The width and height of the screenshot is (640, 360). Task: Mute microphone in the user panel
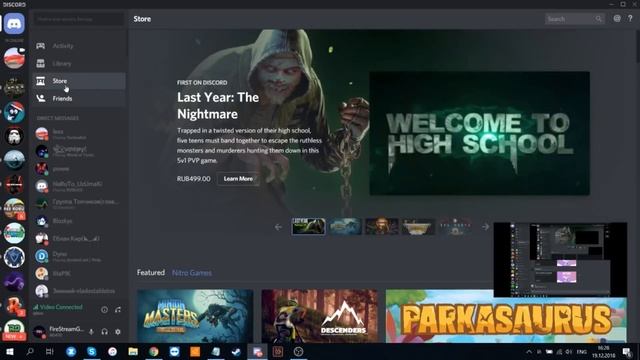tap(91, 332)
